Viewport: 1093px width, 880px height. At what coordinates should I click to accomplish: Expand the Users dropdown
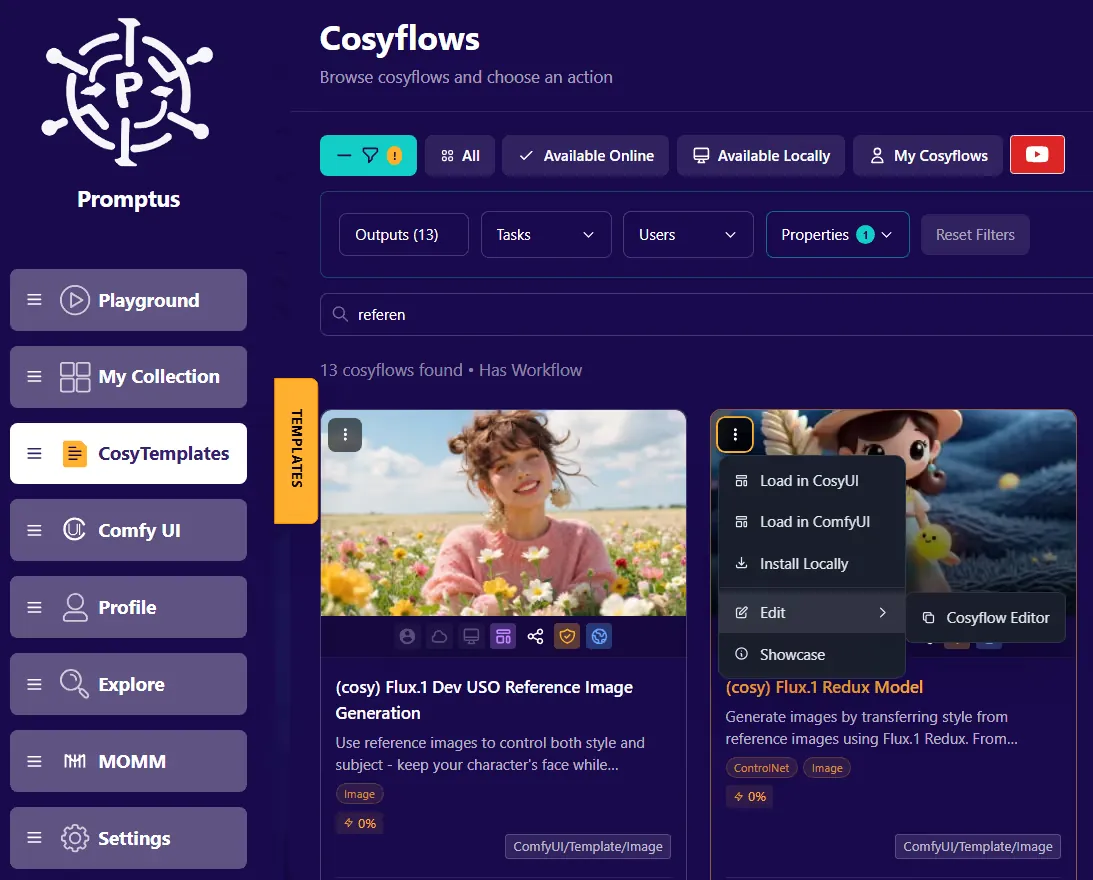688,234
